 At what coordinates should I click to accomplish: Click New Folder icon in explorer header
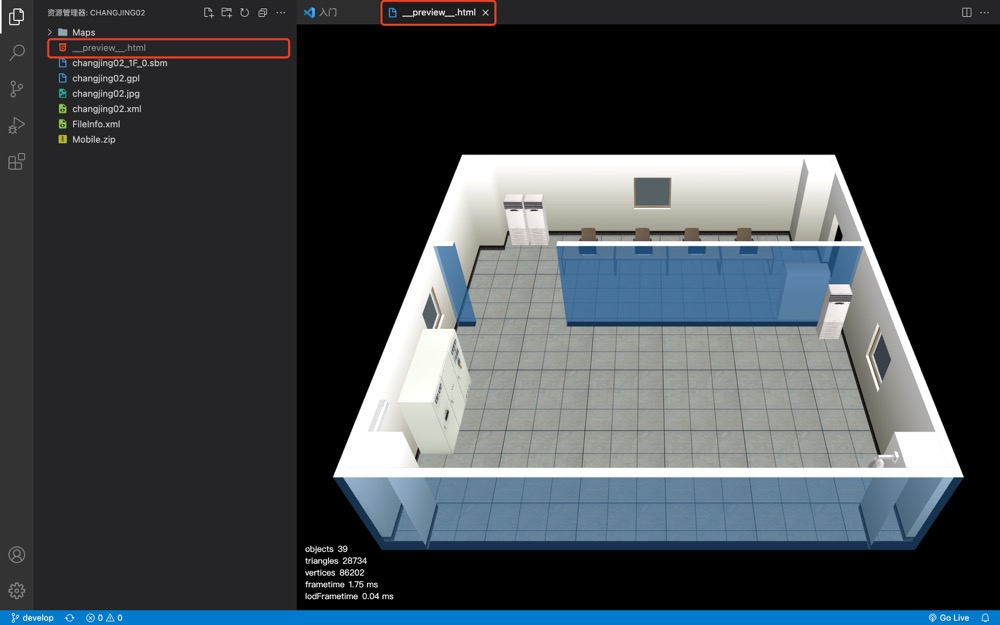pos(226,13)
